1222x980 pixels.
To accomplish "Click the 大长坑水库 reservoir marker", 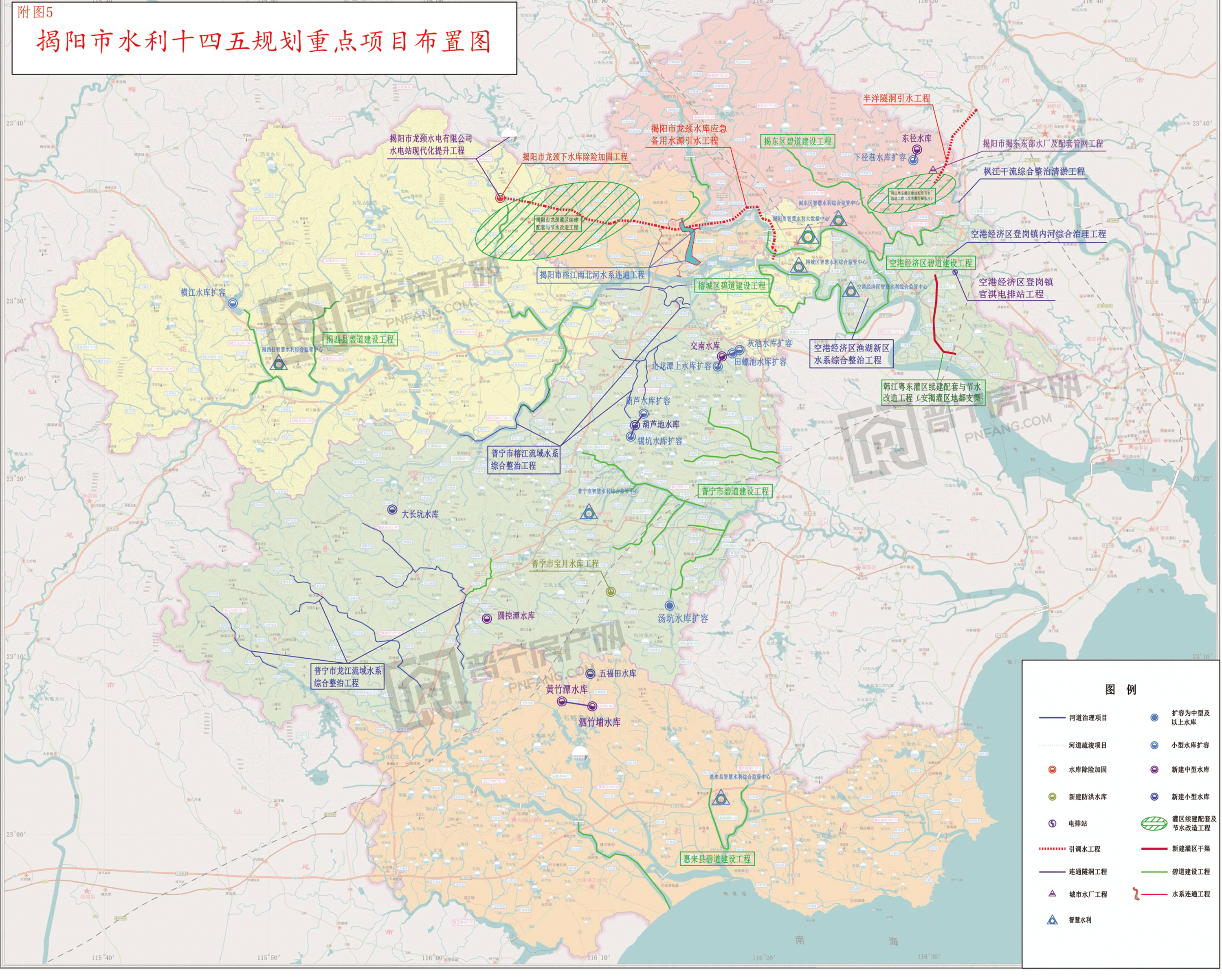I will click(392, 510).
